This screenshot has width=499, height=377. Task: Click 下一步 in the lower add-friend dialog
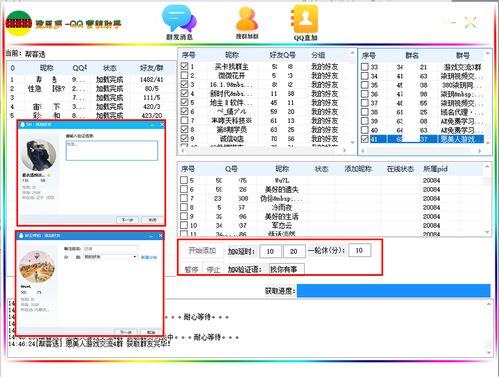pos(125,332)
